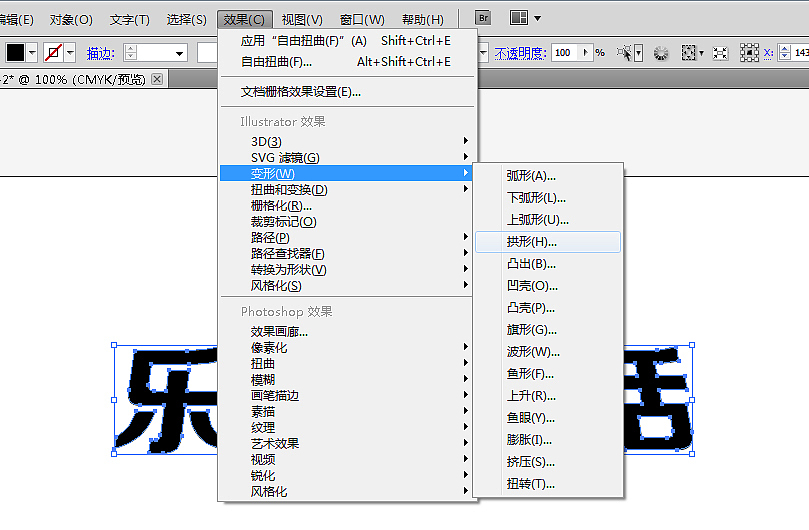Image resolution: width=809 pixels, height=530 pixels.
Task: Open the opacity slider arrow
Action: [586, 53]
